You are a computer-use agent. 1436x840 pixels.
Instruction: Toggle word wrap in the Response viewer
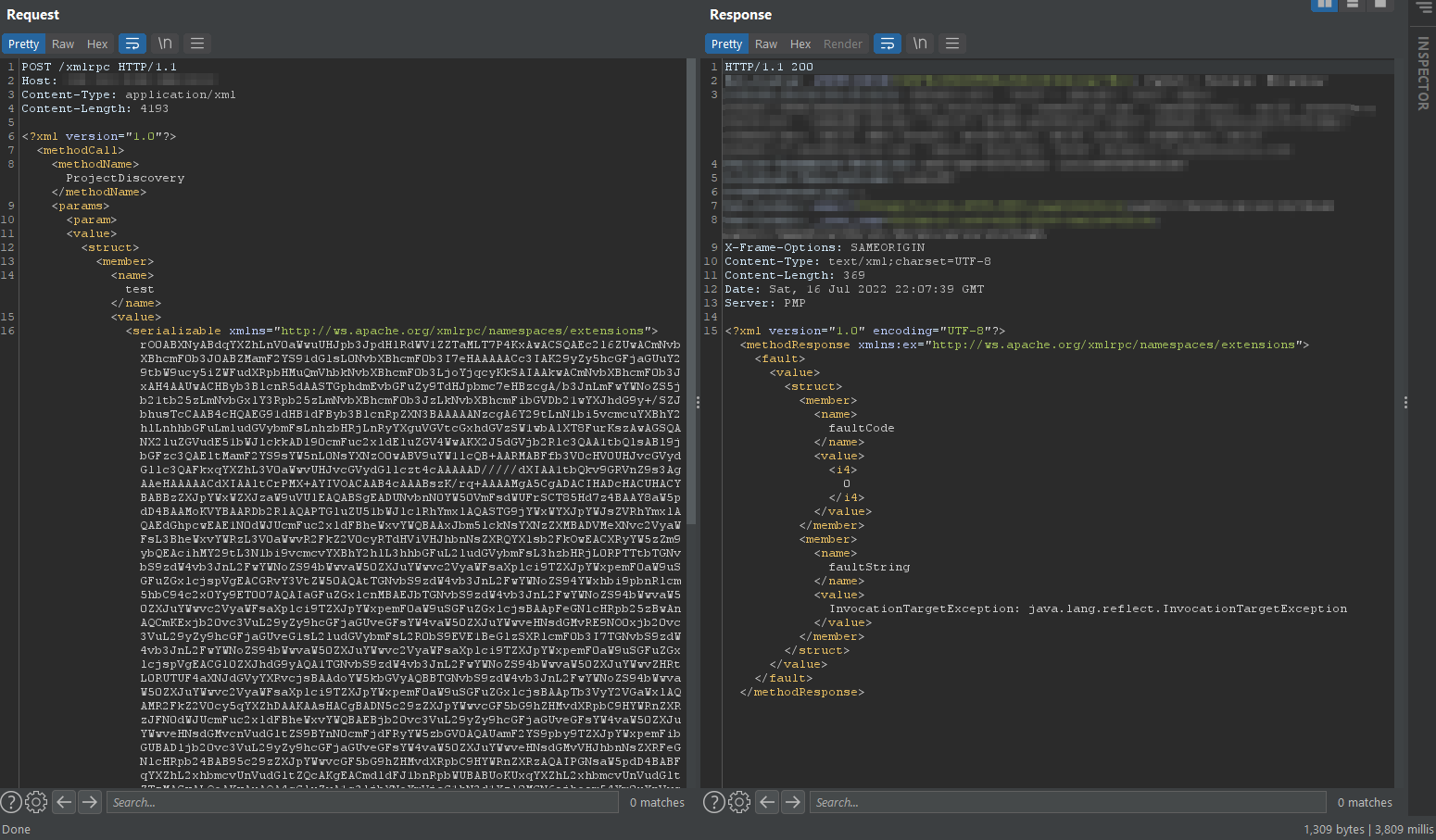point(888,44)
